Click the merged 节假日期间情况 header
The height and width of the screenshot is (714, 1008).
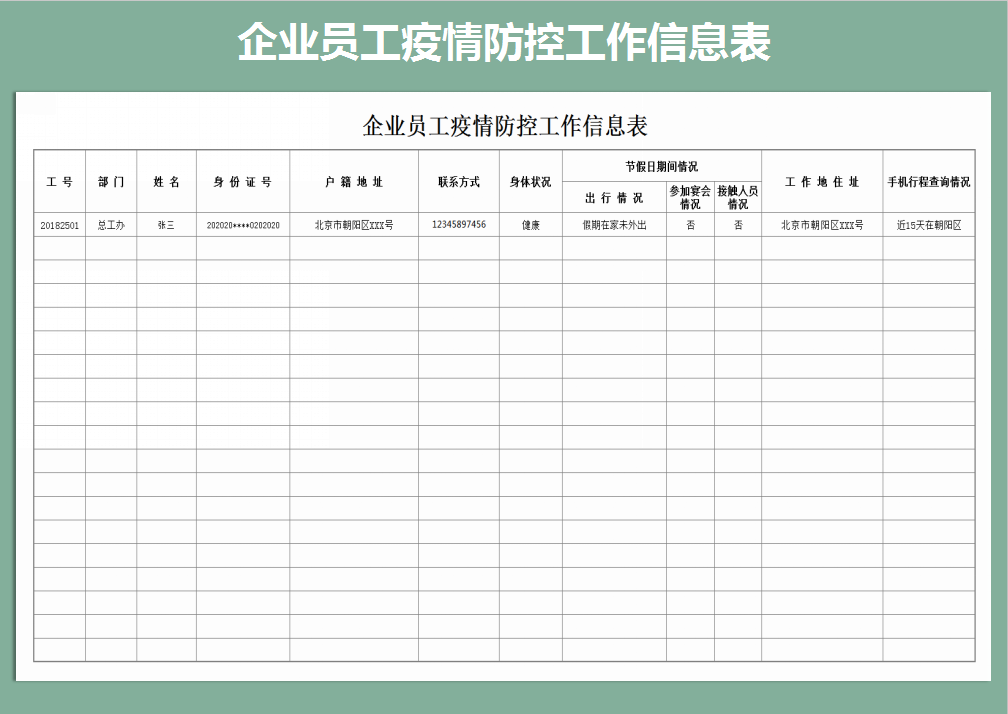(663, 164)
